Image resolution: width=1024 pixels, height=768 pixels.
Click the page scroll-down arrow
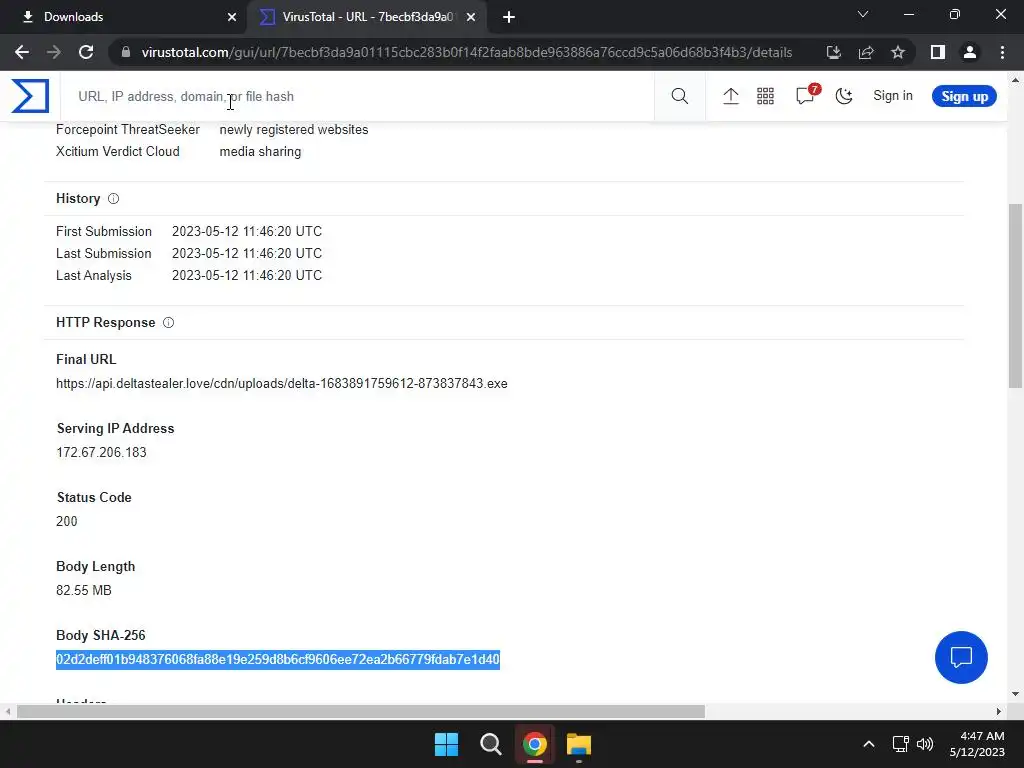click(1015, 694)
